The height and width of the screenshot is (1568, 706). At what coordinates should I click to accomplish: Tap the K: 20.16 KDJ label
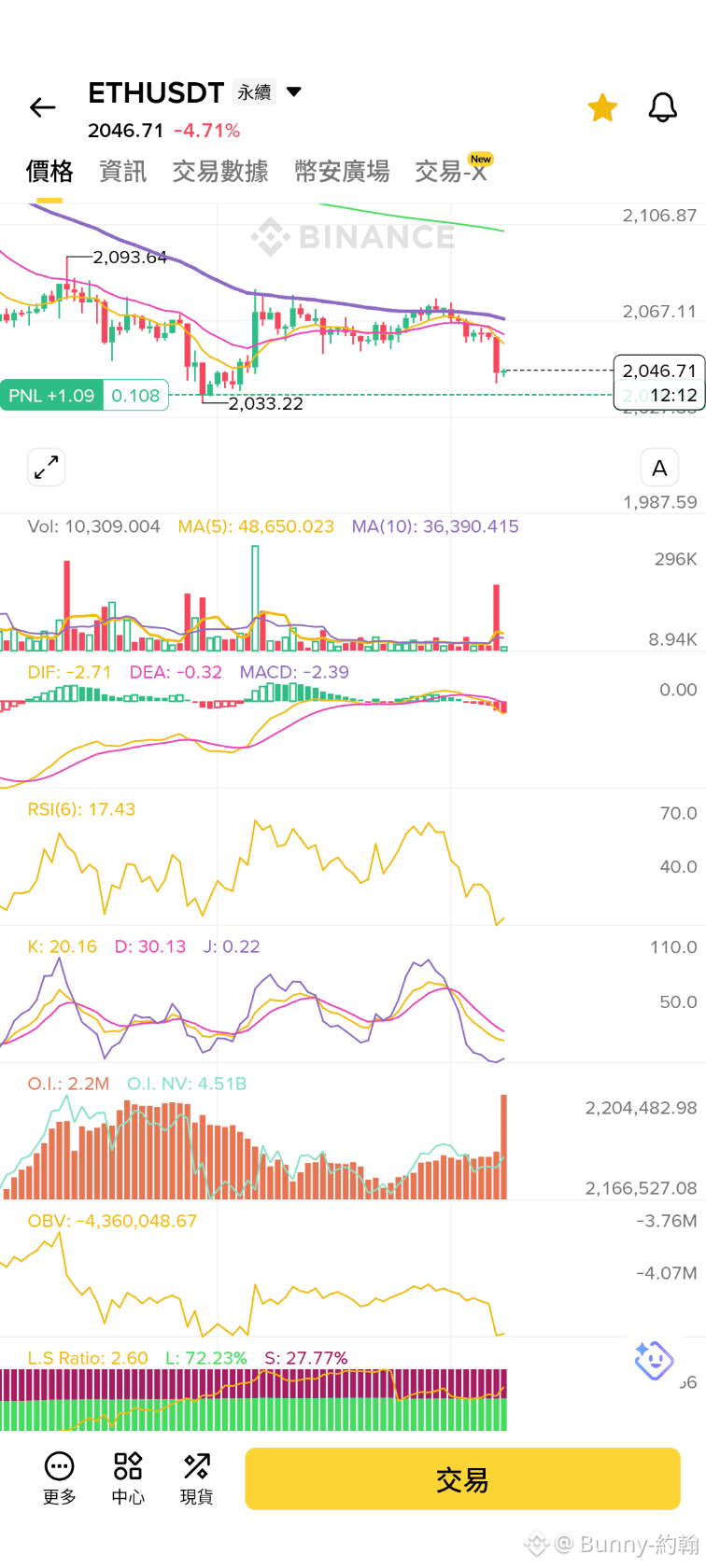(x=63, y=946)
